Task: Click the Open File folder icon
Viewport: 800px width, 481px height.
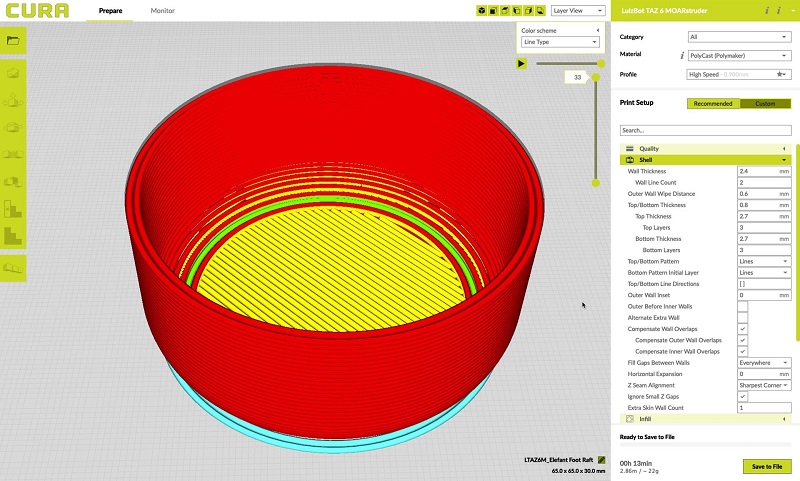Action: 13,41
